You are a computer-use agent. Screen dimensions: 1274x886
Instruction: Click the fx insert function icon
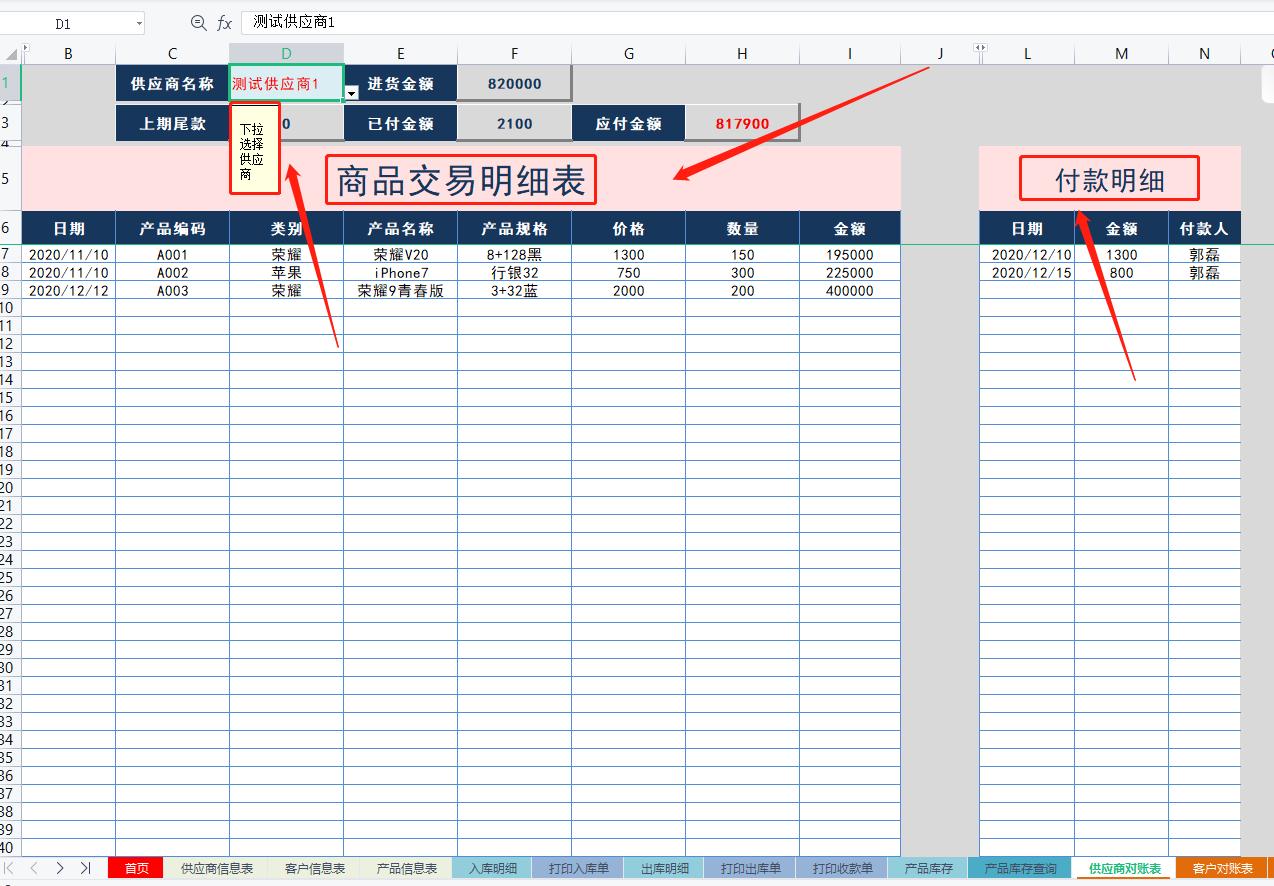tap(224, 23)
